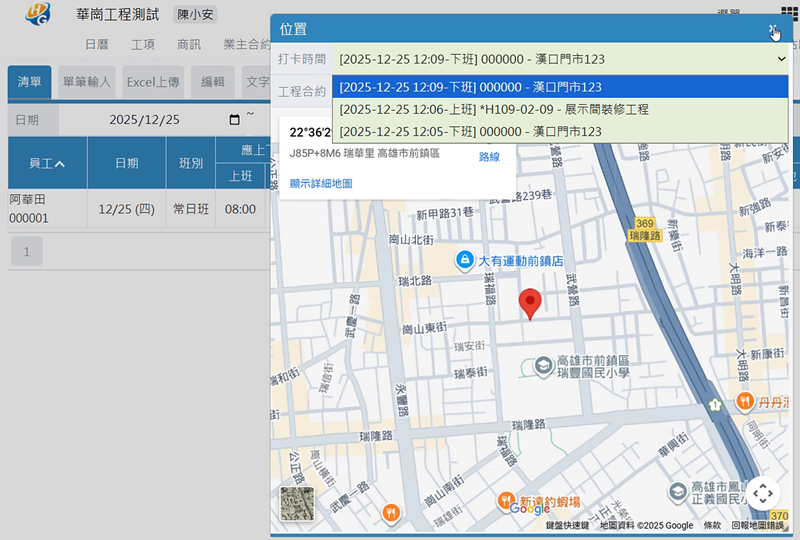Viewport: 800px width, 540px height.
Task: Go to page 1 button
Action: [x=27, y=251]
